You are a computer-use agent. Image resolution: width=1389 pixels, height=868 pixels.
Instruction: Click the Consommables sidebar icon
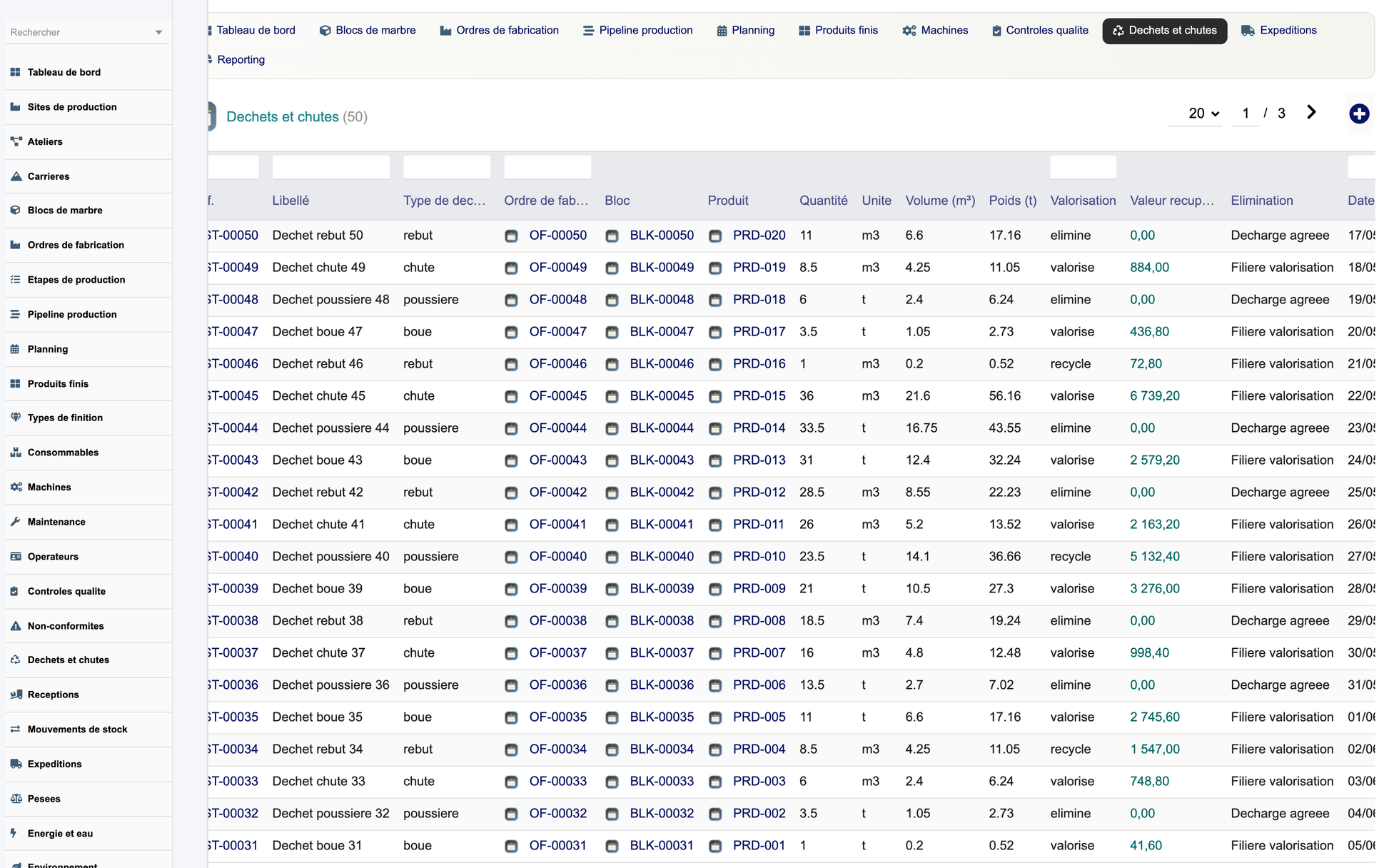(x=15, y=453)
